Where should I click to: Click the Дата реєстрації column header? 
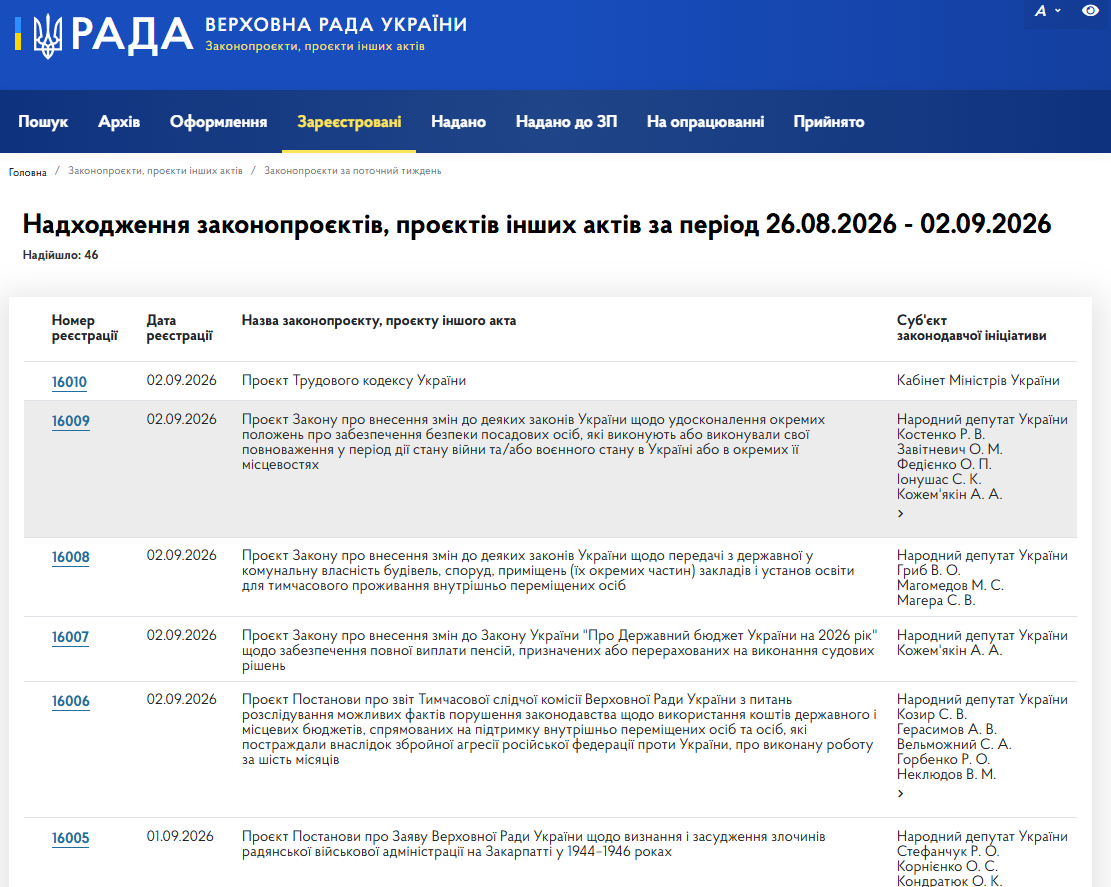point(179,328)
